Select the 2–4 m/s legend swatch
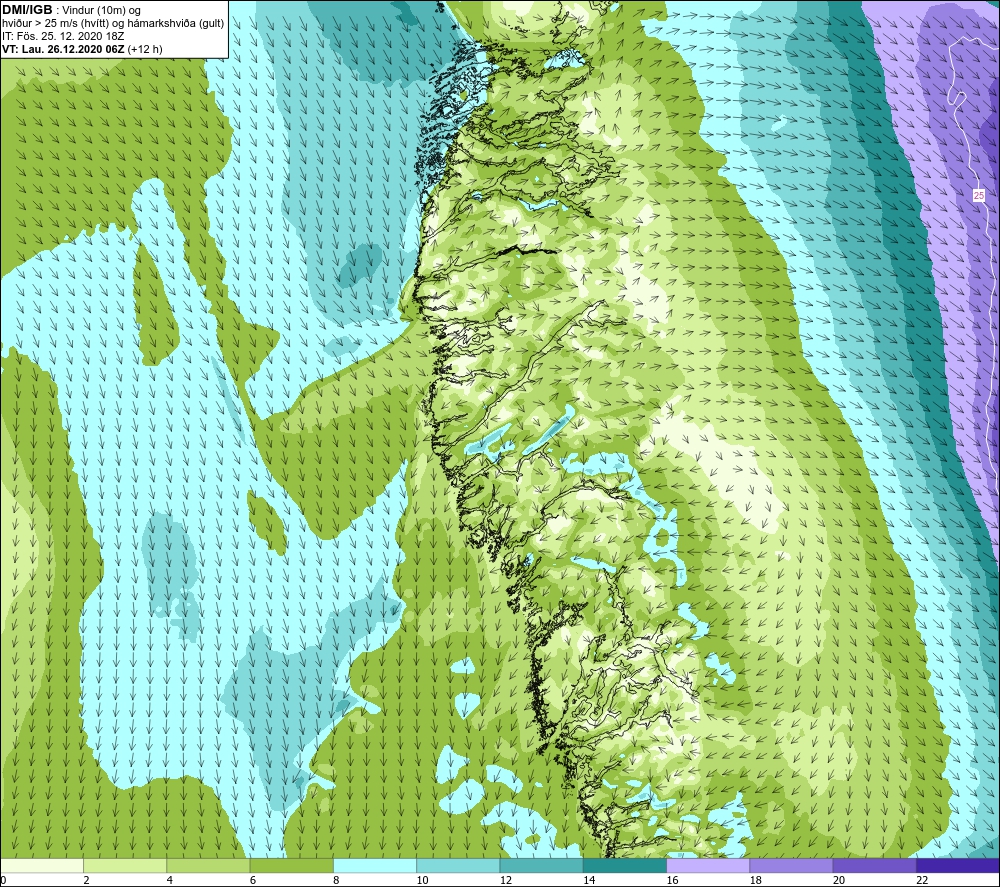Viewport: 1000px width, 887px height. 125,865
